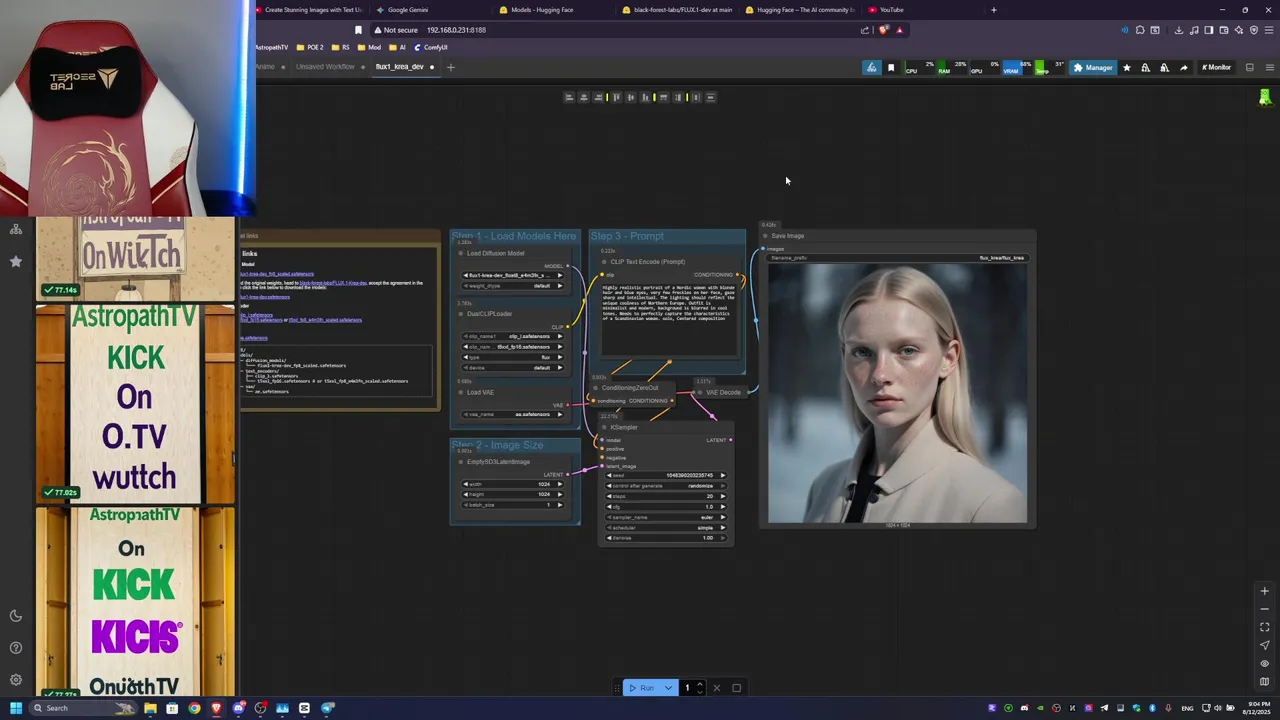Adjust the steps 20 slider in KSampler

pyautogui.click(x=666, y=496)
